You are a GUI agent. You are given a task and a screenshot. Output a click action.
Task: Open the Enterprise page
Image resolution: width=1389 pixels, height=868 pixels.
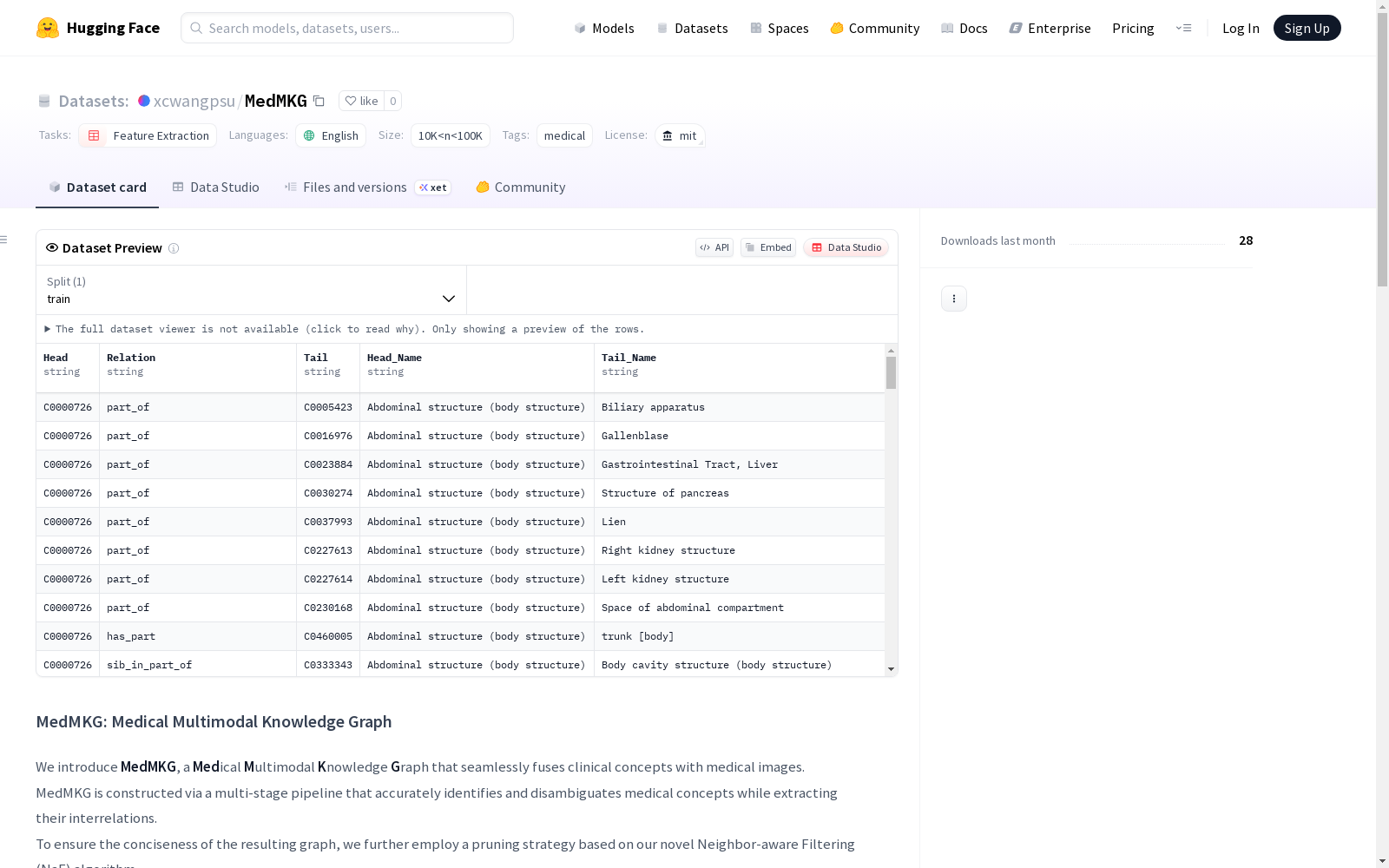click(x=1050, y=28)
